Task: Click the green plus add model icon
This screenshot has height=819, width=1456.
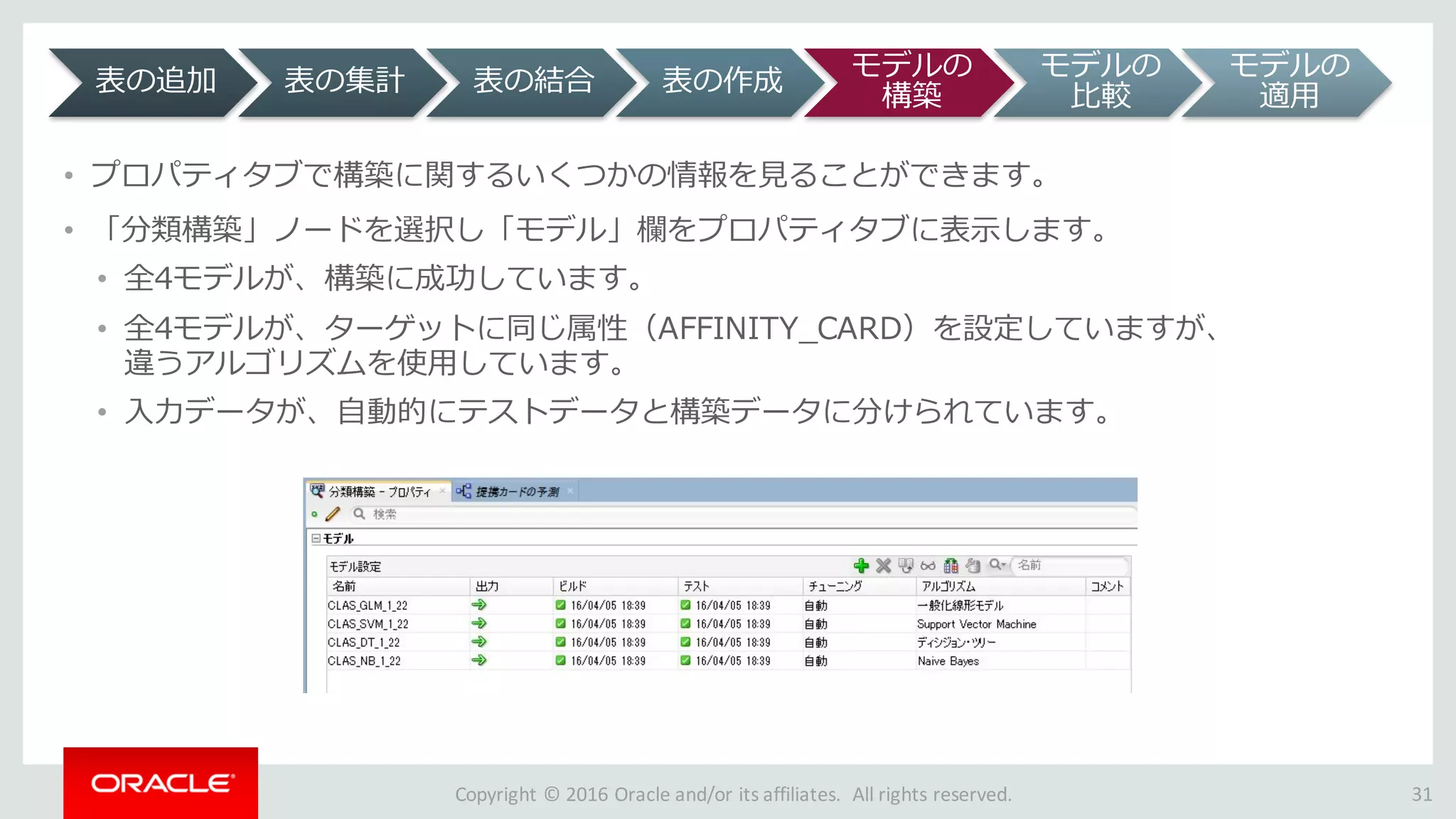Action: pyautogui.click(x=861, y=565)
